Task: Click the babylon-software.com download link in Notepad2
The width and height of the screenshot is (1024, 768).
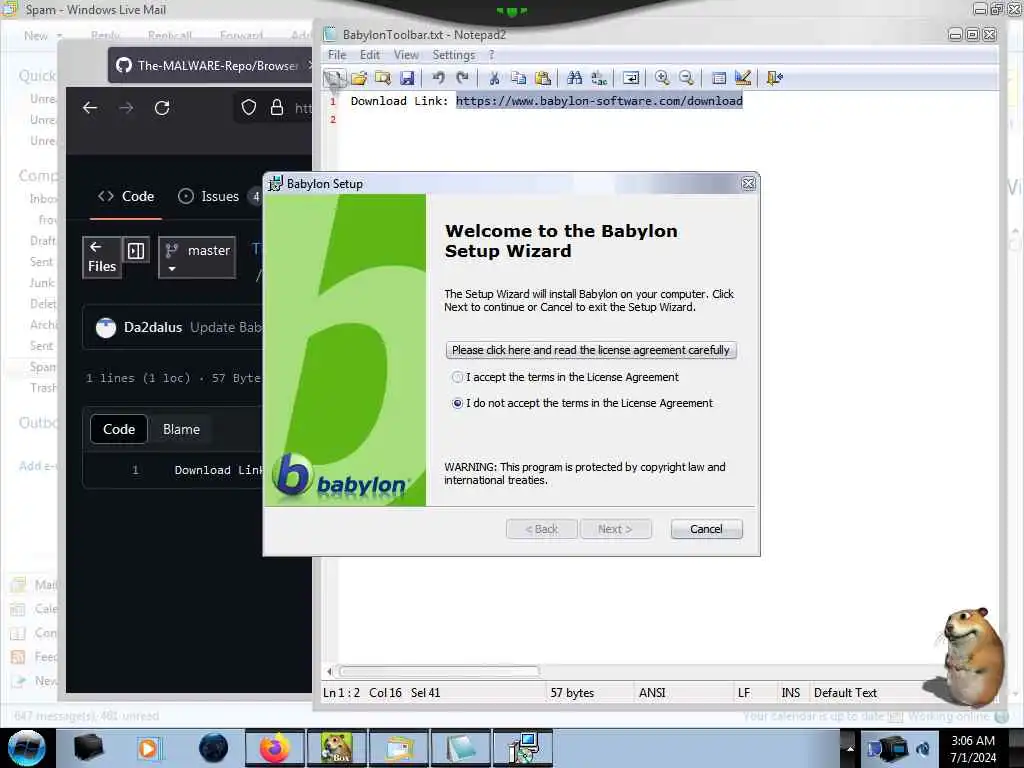Action: 599,101
